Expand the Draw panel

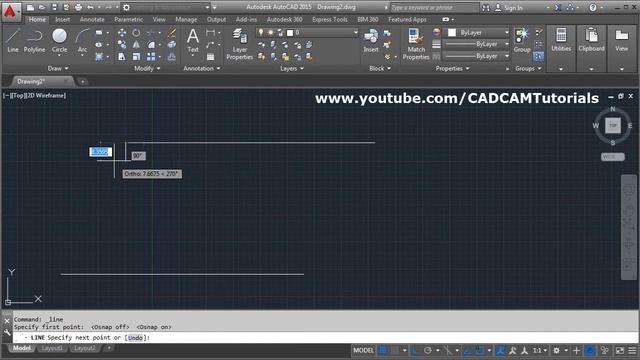point(58,69)
